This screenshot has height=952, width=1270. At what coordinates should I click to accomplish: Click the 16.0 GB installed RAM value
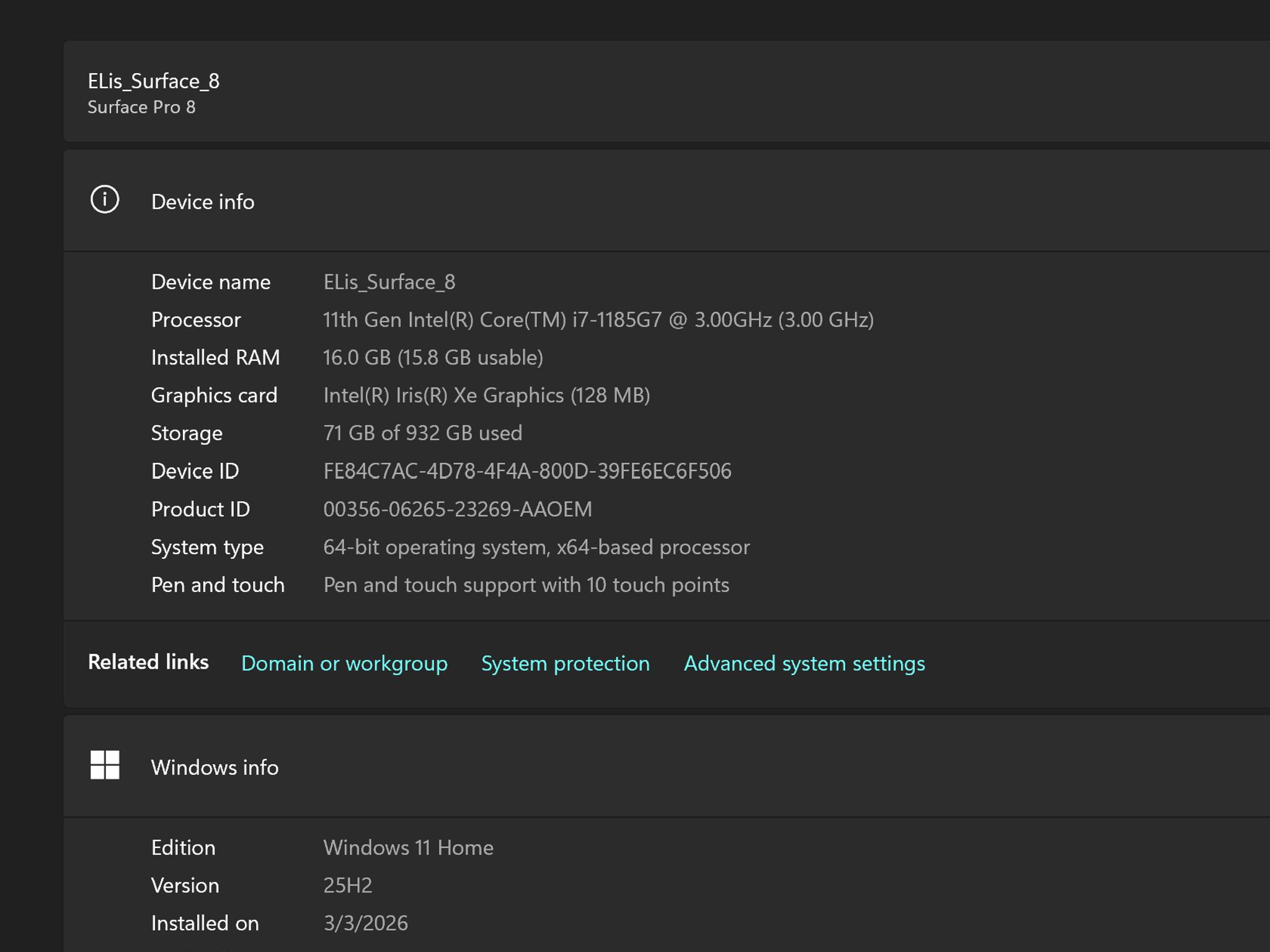pyautogui.click(x=433, y=358)
